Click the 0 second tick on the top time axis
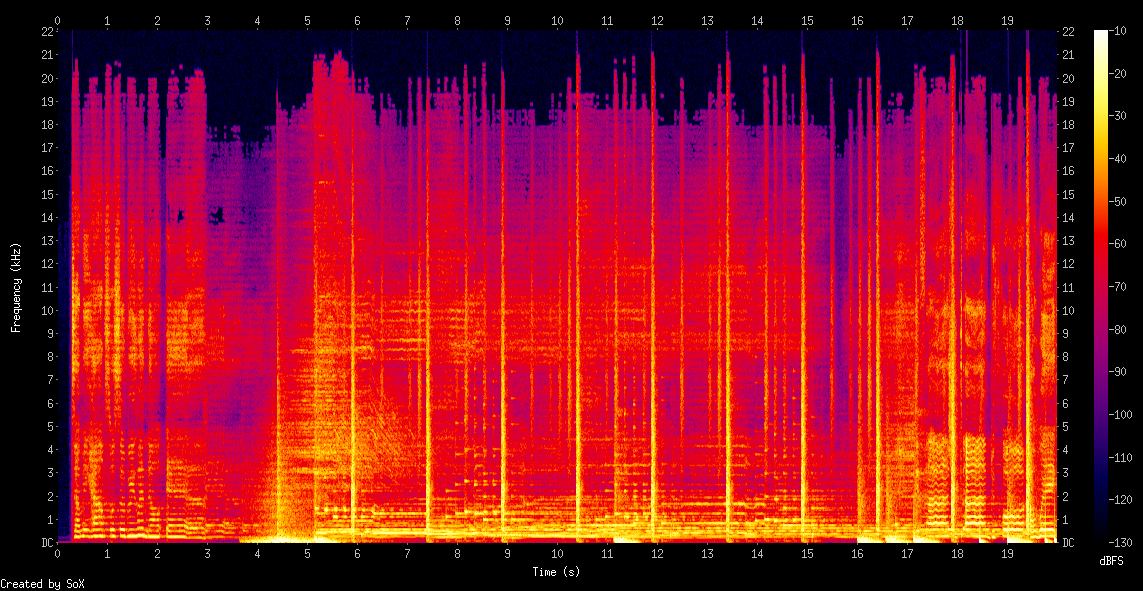 pos(58,21)
